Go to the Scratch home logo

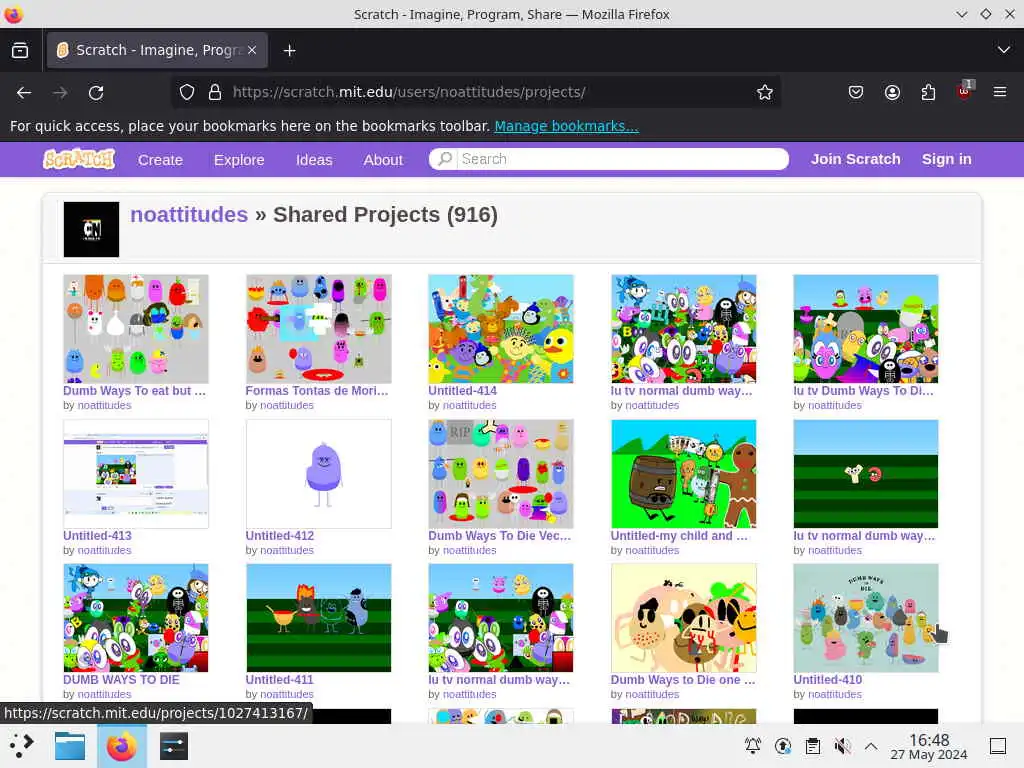click(x=79, y=159)
